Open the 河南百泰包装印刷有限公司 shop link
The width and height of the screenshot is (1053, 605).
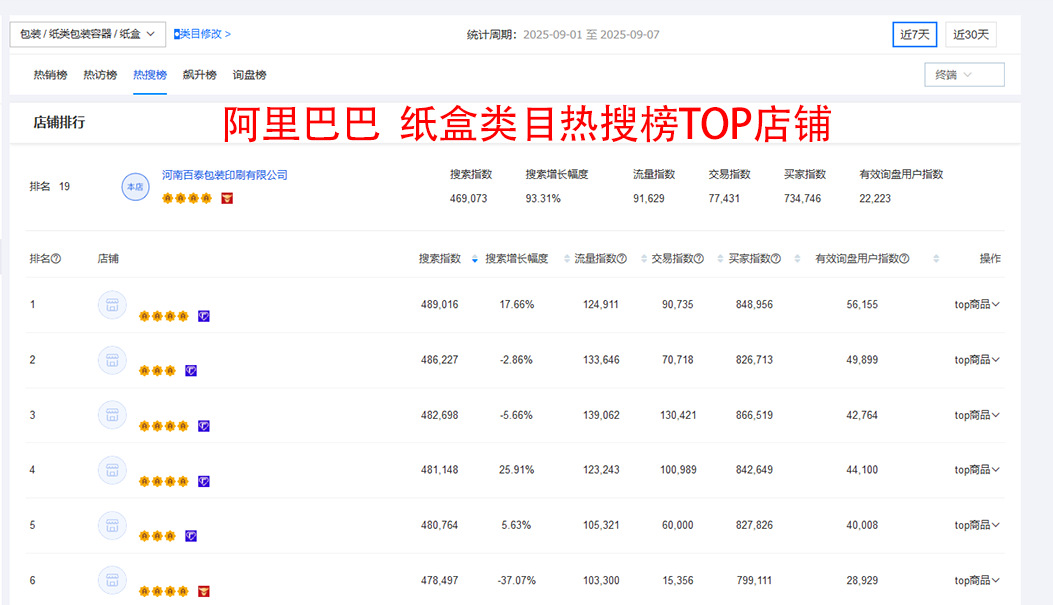pos(224,175)
